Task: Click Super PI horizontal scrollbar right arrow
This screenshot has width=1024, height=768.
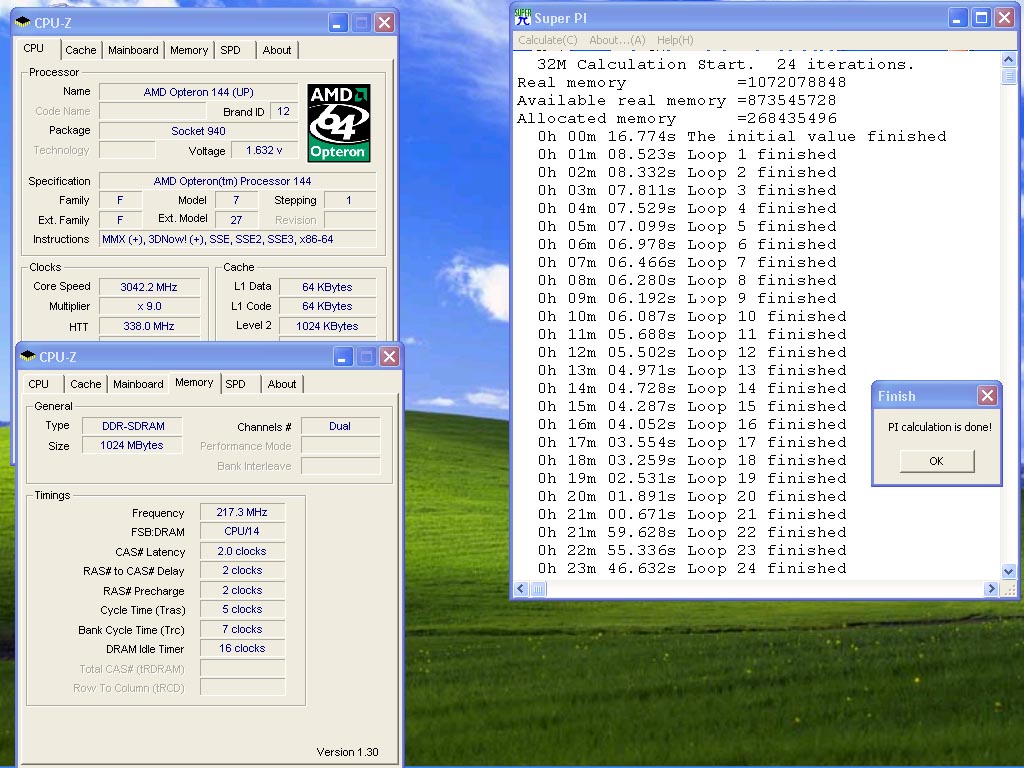Action: tap(992, 589)
